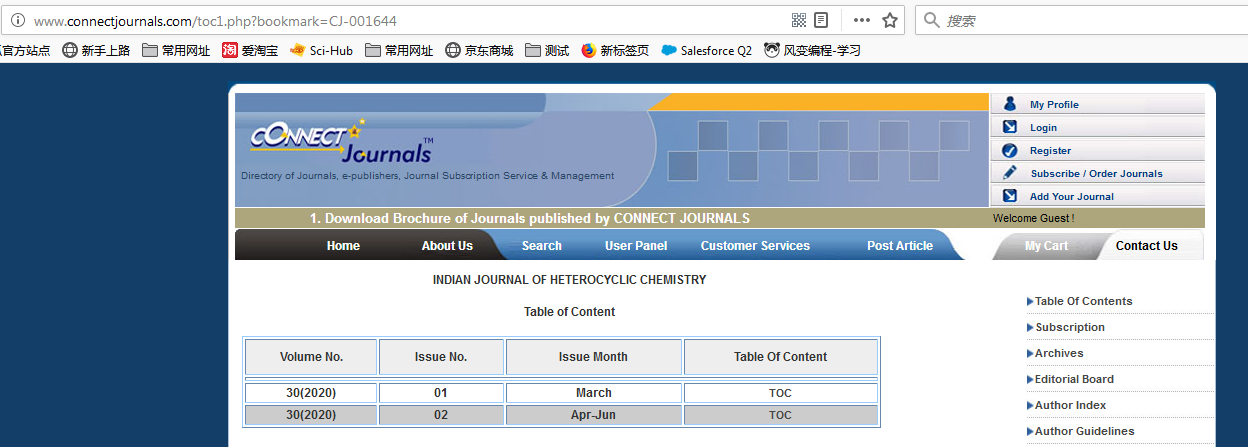Open Subscribe / Order Journals link
This screenshot has height=447, width=1248.
point(1097,174)
